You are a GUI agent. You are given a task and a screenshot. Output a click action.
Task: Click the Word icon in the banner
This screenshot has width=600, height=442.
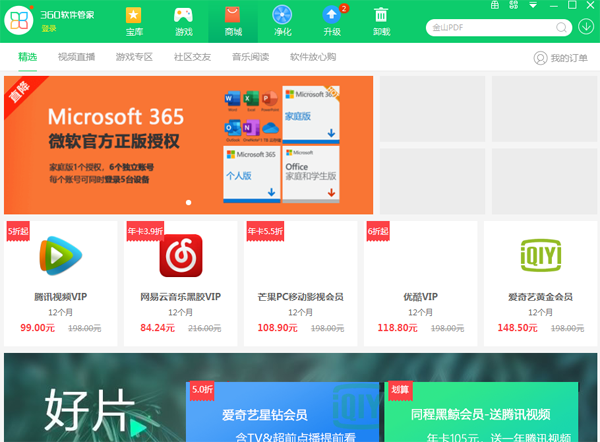(233, 99)
